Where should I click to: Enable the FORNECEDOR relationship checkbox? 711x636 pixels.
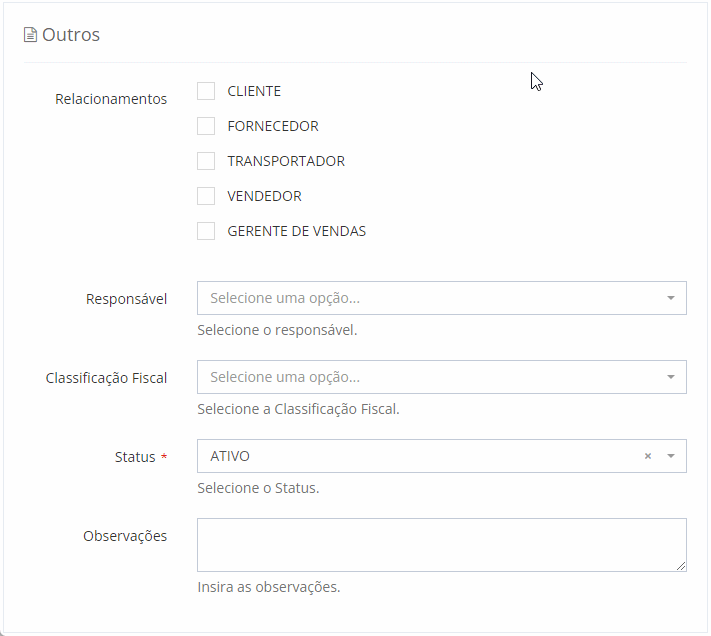(x=206, y=126)
